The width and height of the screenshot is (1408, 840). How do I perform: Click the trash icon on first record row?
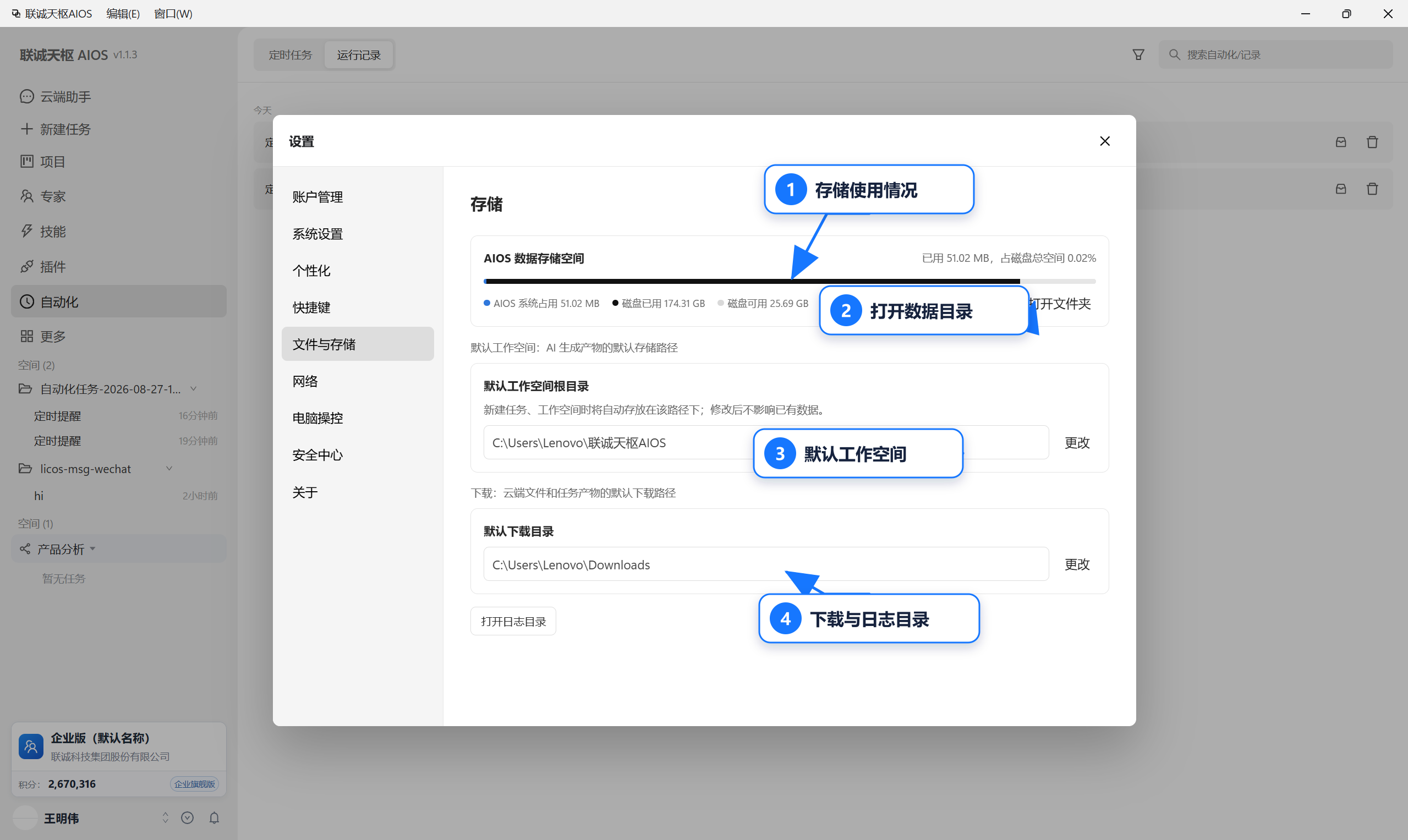(1372, 142)
